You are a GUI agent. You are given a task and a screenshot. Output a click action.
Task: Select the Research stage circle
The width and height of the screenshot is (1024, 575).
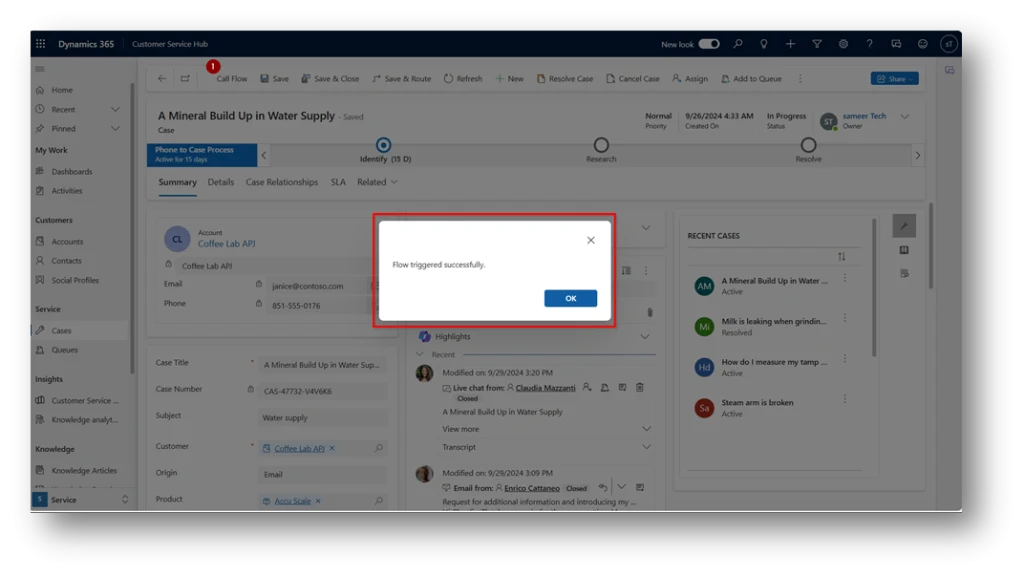click(x=601, y=146)
